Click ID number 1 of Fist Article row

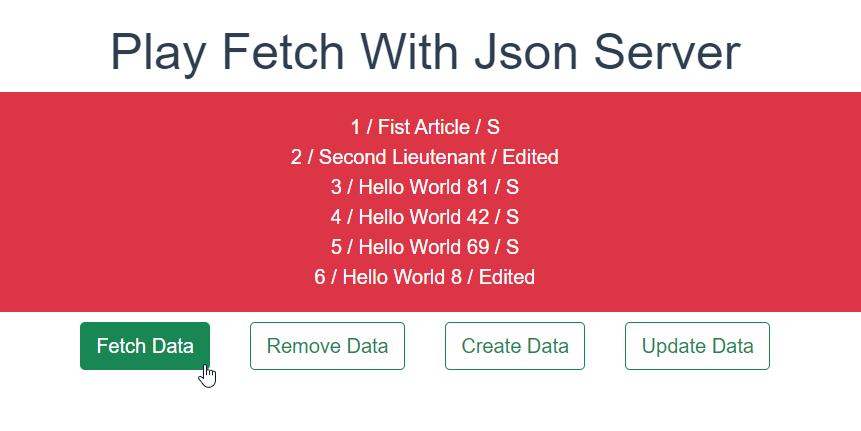pyautogui.click(x=355, y=127)
